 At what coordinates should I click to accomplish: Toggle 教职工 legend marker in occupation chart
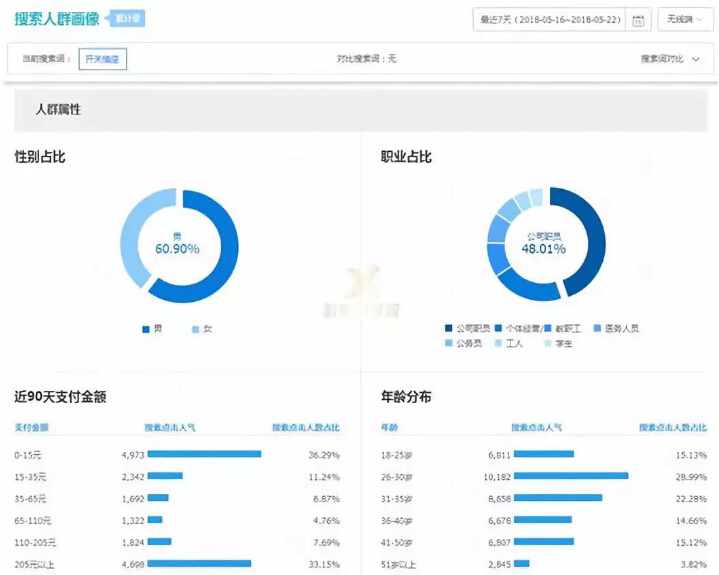point(552,328)
